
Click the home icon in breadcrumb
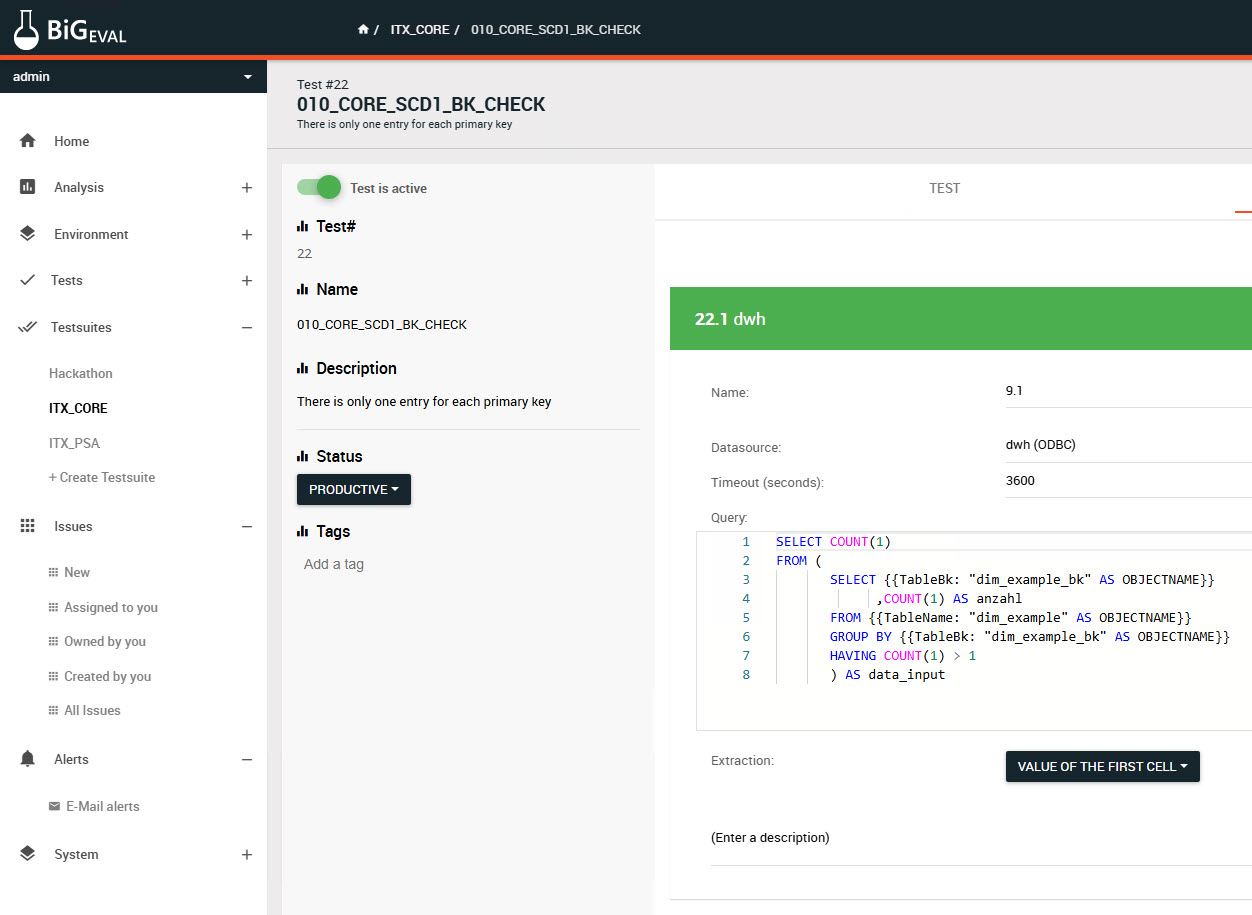(363, 30)
